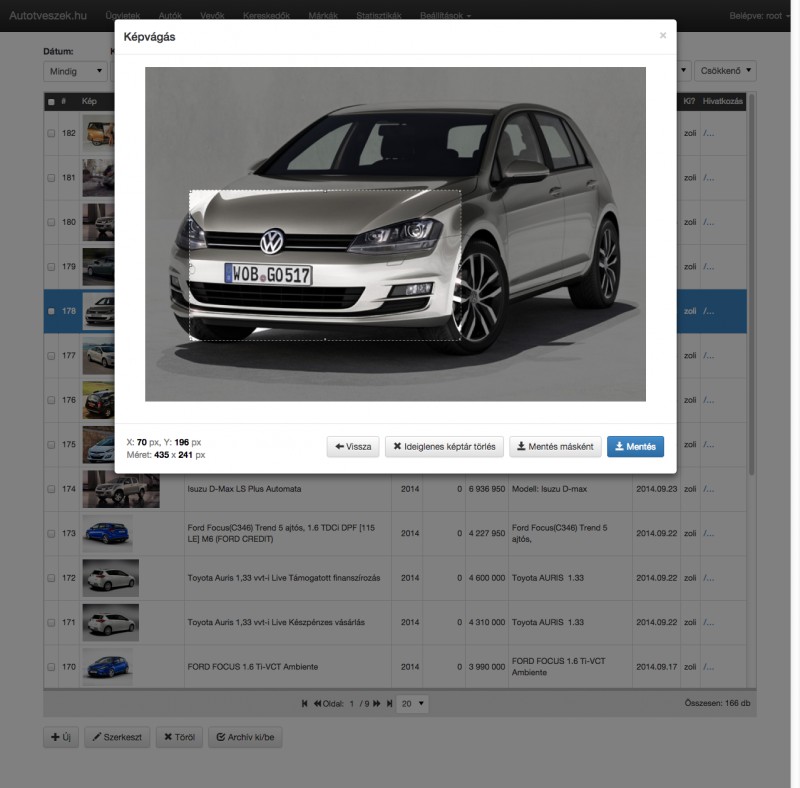Expand the Csökkenő sort order dropdown
The image size is (800, 788).
click(x=726, y=71)
